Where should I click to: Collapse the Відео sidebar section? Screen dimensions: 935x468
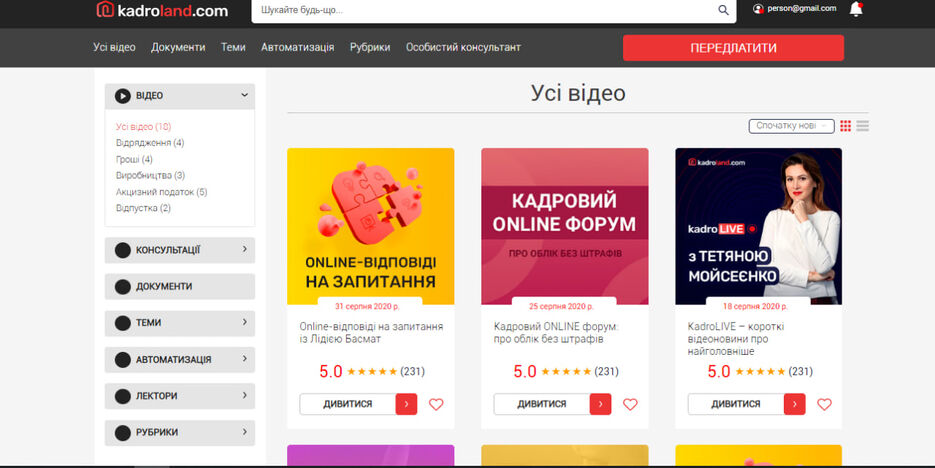coord(244,96)
